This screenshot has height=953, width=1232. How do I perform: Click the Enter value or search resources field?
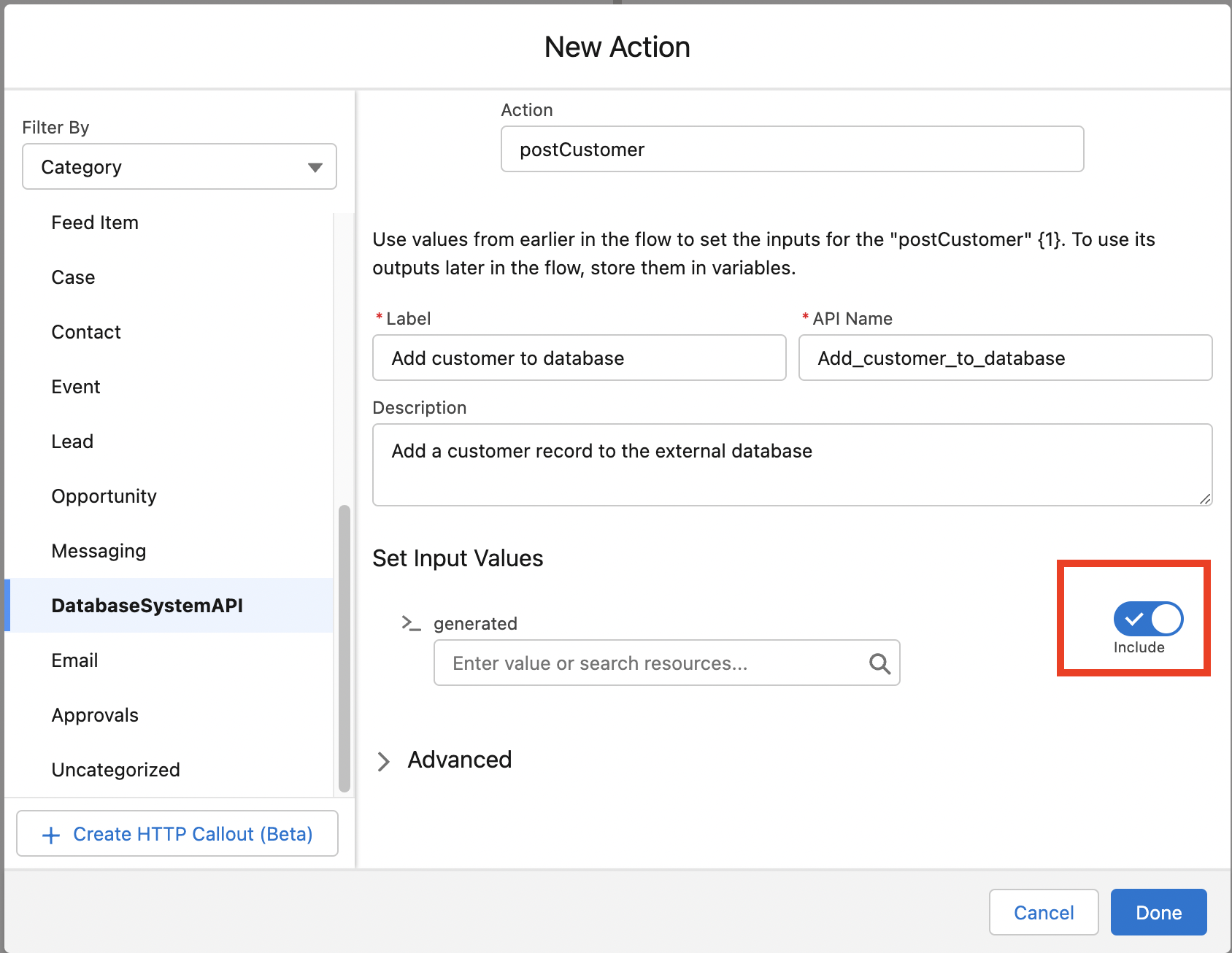(650, 663)
